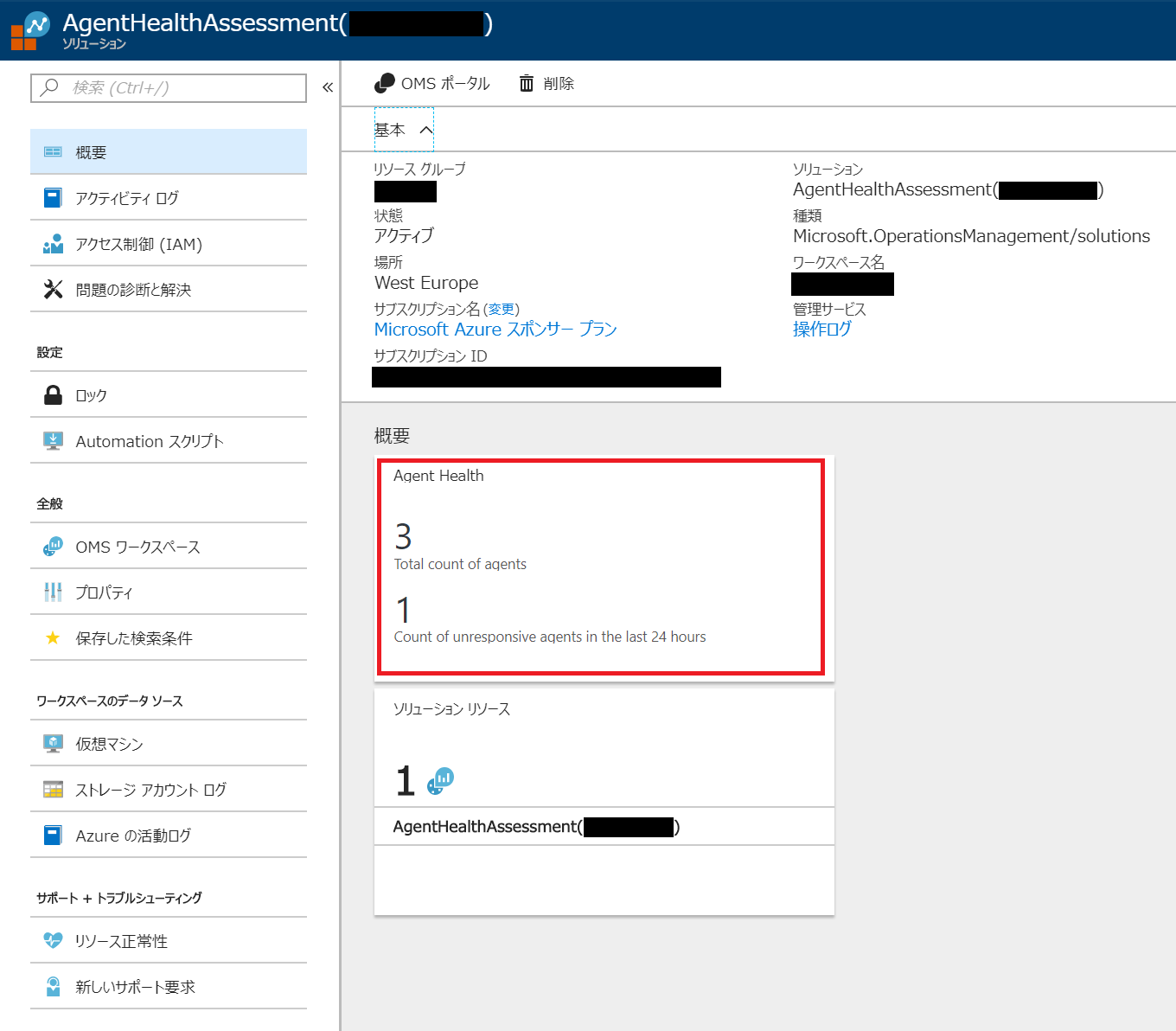Select the 仮想マシン sidebar icon
The width and height of the screenshot is (1176, 1031).
pos(53,743)
